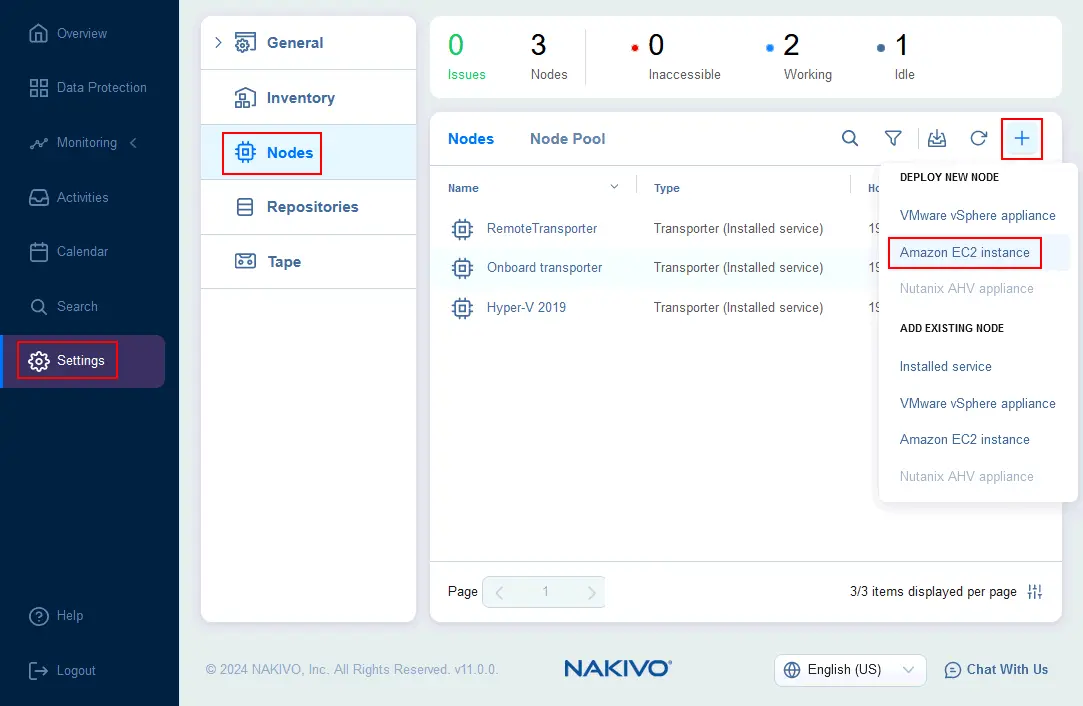Open the RemoteTransporter node link
The image size is (1083, 706).
(x=542, y=229)
